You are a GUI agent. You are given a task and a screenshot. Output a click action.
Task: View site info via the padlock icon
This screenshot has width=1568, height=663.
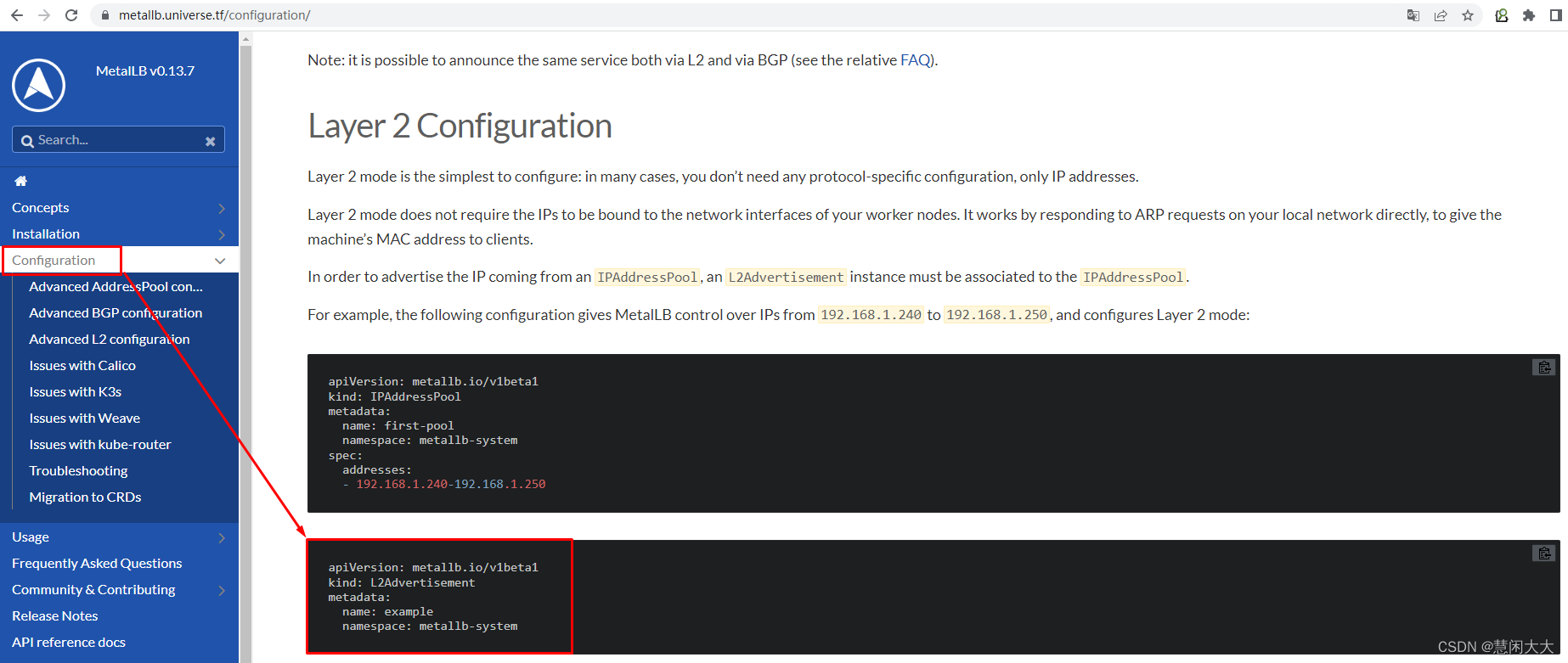pyautogui.click(x=104, y=15)
